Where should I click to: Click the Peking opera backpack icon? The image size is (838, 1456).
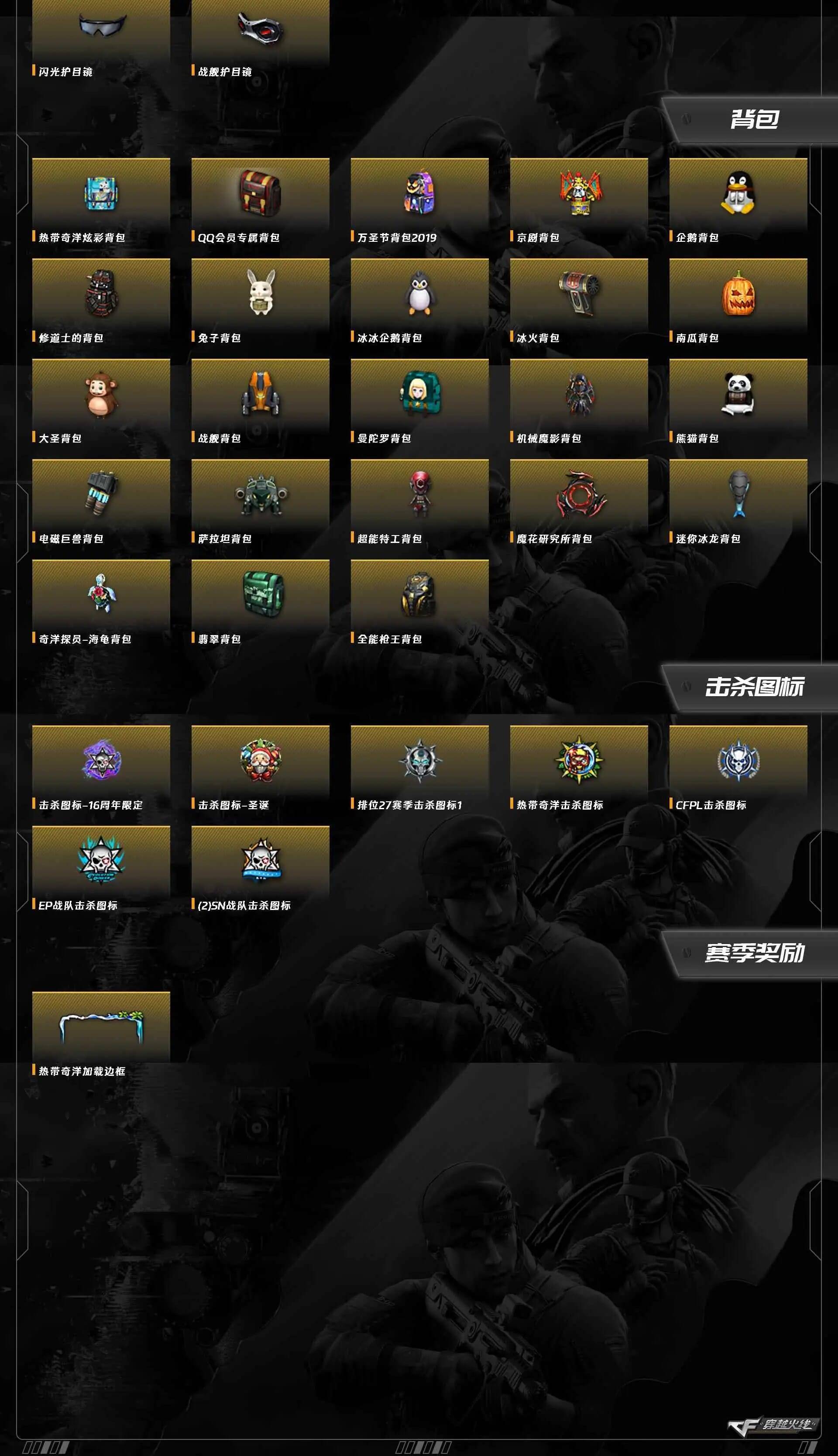[x=579, y=193]
